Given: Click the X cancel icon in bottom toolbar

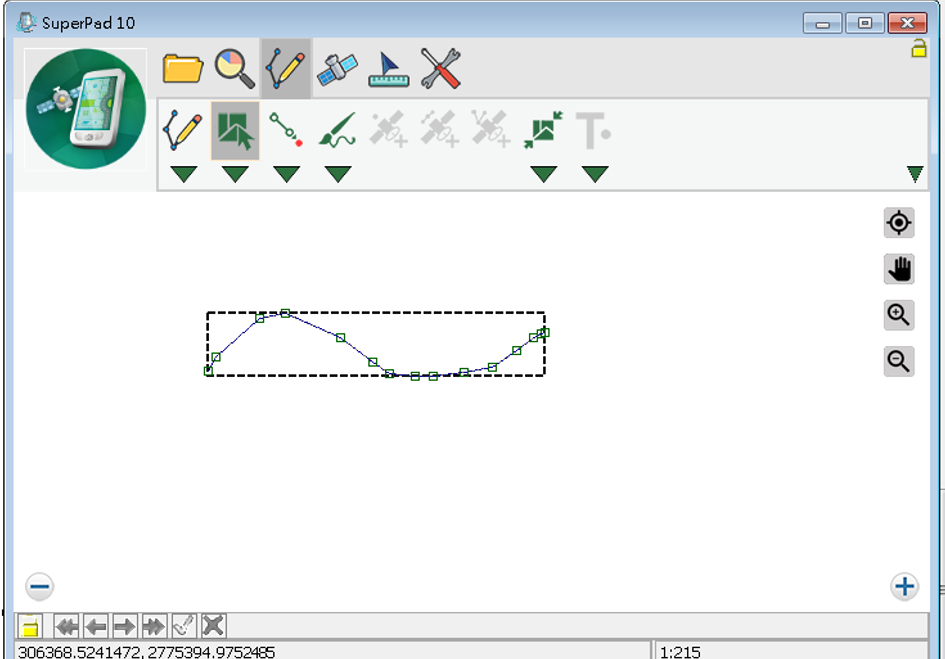Looking at the screenshot, I should pos(213,626).
